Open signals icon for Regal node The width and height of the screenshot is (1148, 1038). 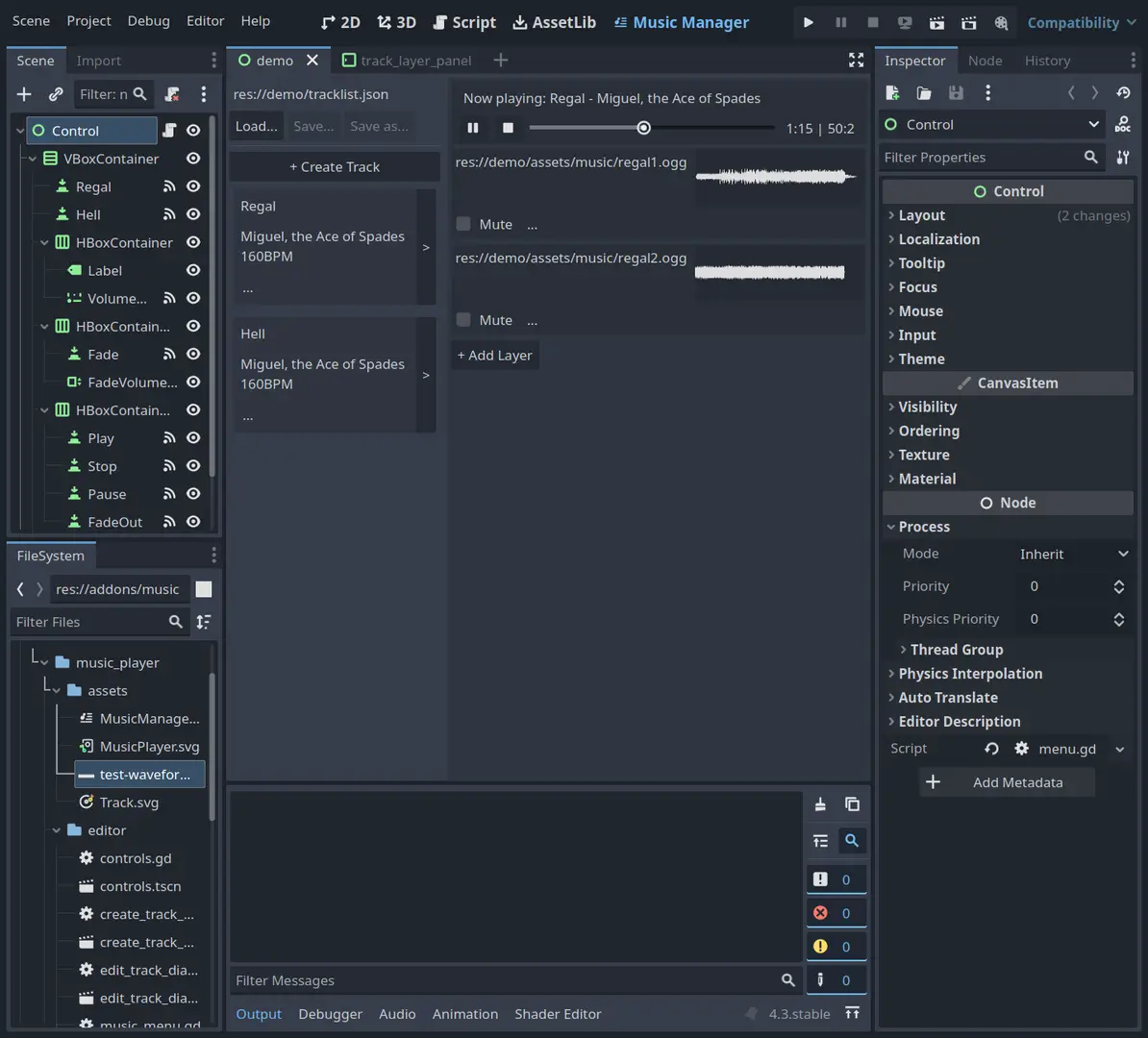[x=169, y=186]
